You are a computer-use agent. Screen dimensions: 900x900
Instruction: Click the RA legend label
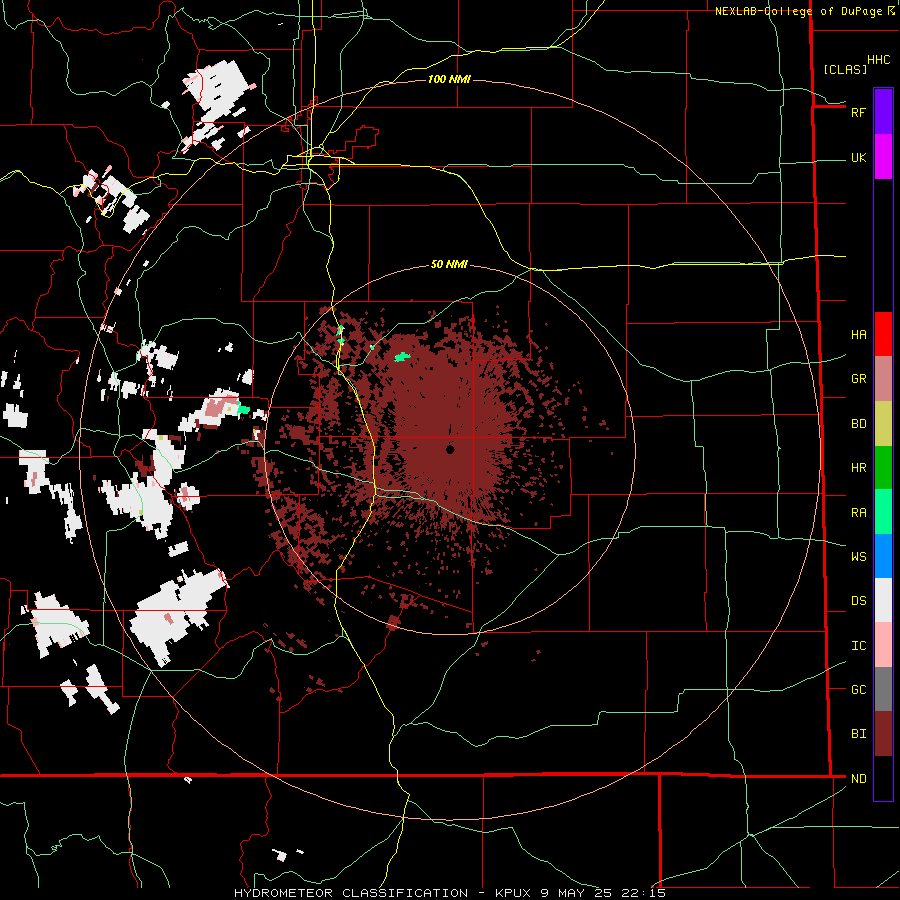tap(858, 513)
